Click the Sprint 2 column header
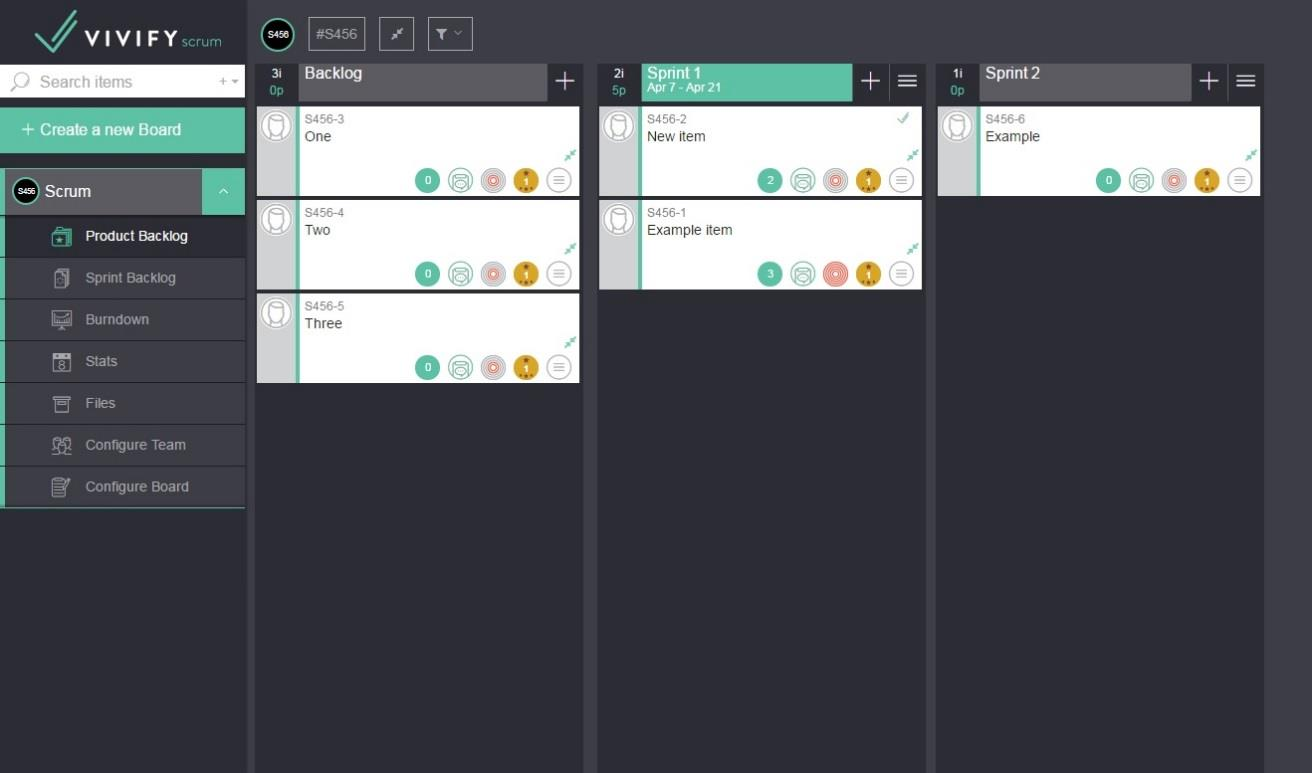The height and width of the screenshot is (773, 1312). point(1085,82)
